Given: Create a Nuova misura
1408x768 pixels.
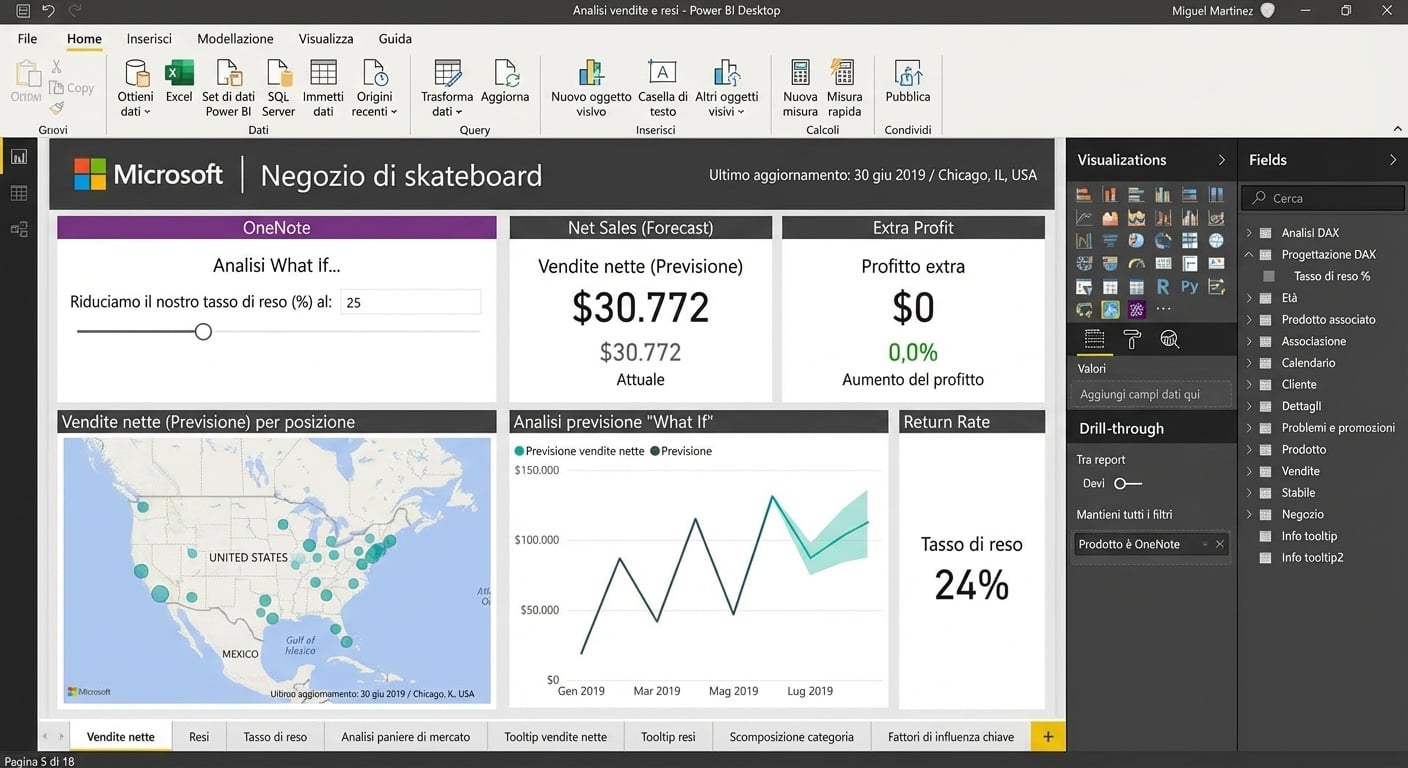Looking at the screenshot, I should click(x=800, y=88).
